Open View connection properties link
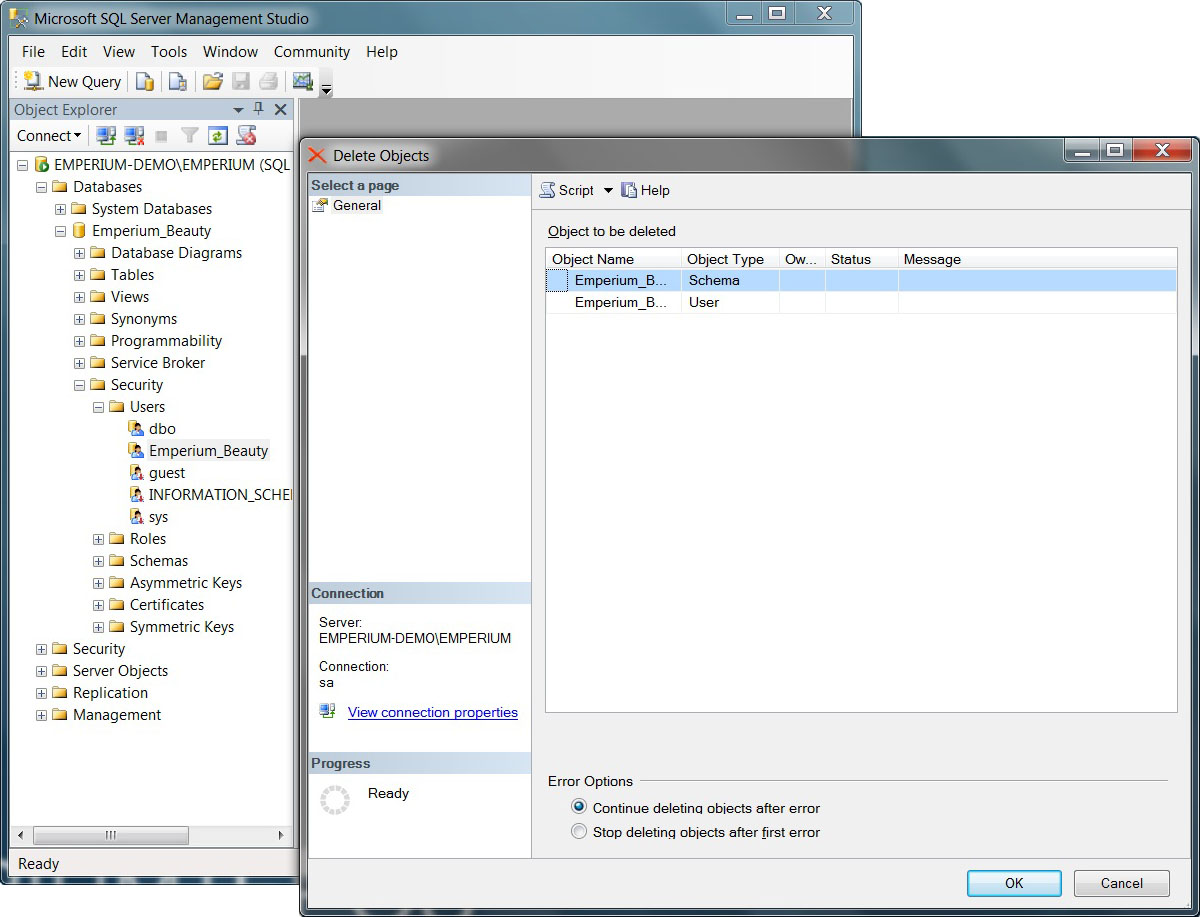The width and height of the screenshot is (1200, 917). coord(432,712)
